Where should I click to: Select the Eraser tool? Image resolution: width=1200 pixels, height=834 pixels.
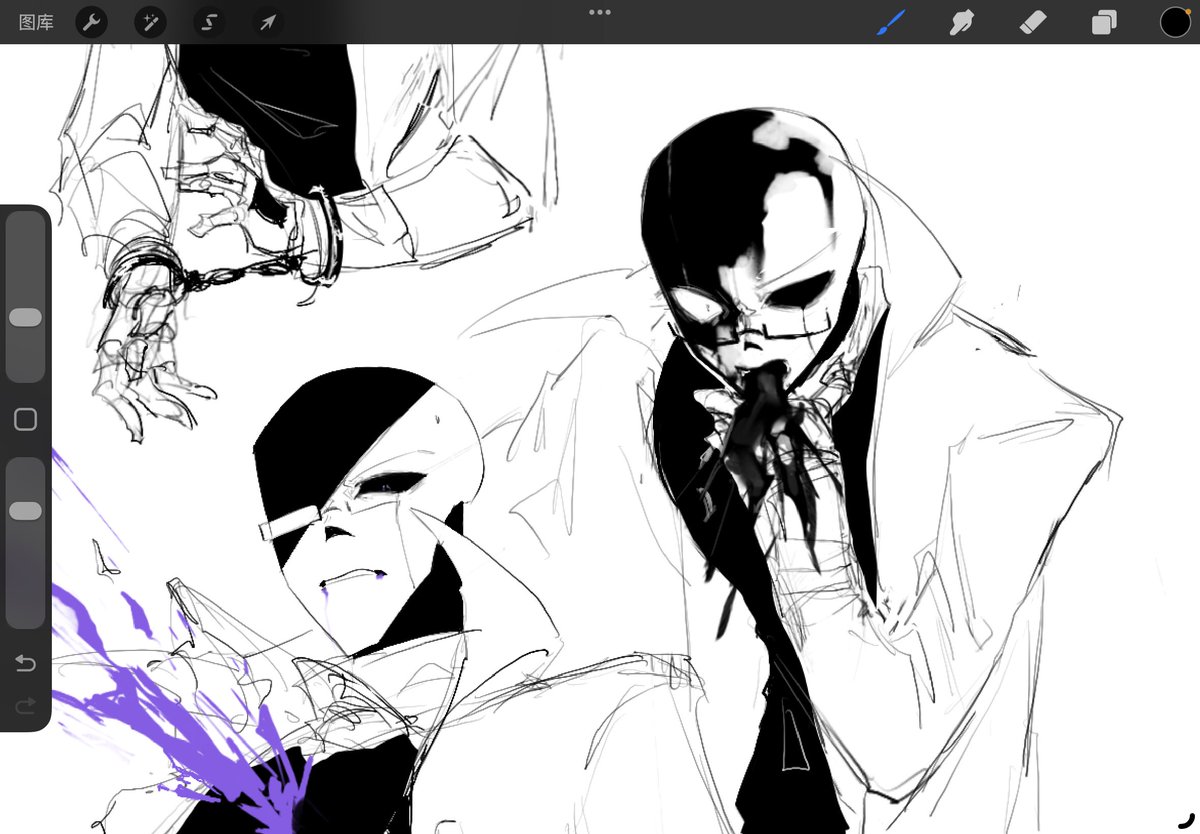click(1033, 22)
